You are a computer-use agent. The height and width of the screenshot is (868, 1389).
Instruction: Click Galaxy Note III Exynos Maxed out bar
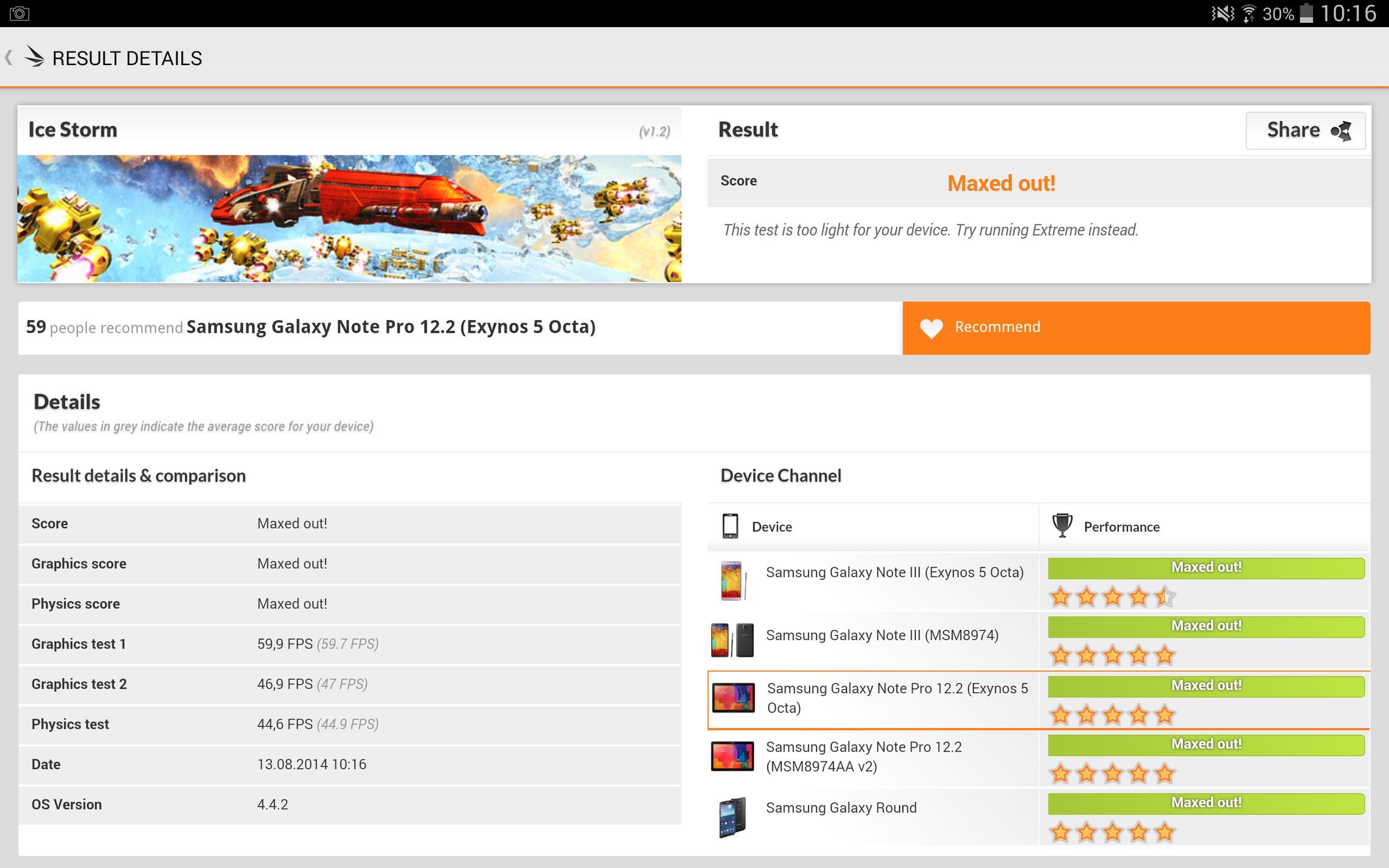pyautogui.click(x=1206, y=568)
